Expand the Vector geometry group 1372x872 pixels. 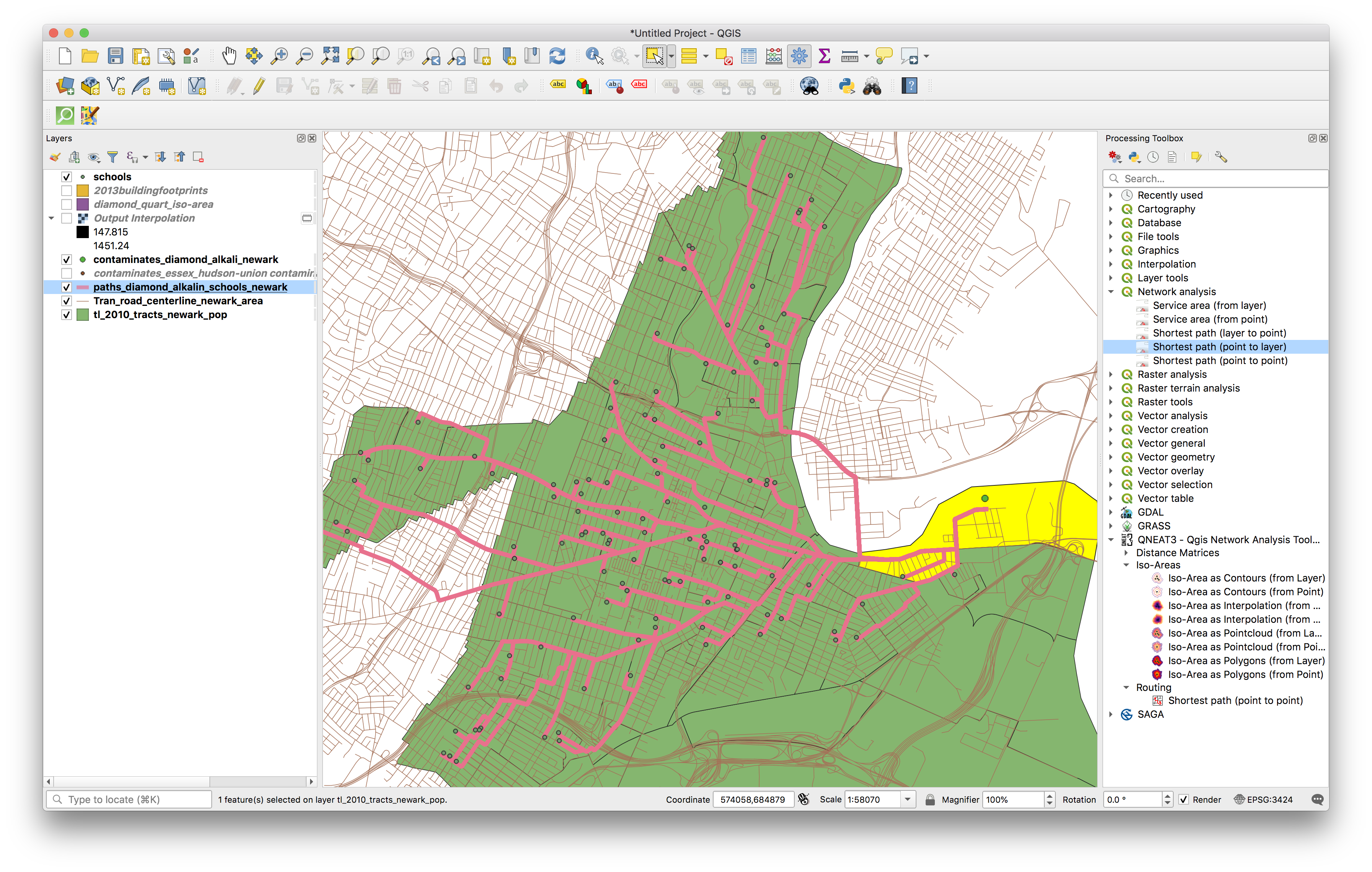1111,457
